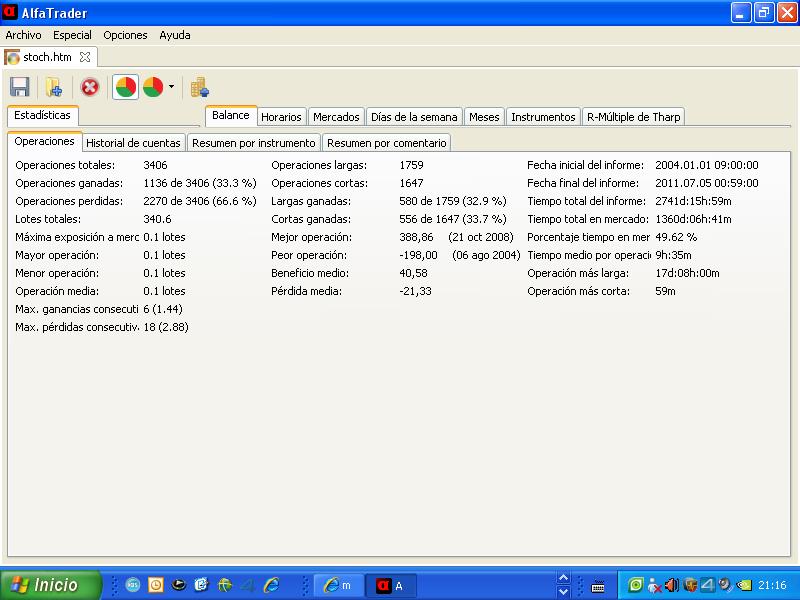
Task: Open the Archivo menu
Action: click(x=24, y=35)
